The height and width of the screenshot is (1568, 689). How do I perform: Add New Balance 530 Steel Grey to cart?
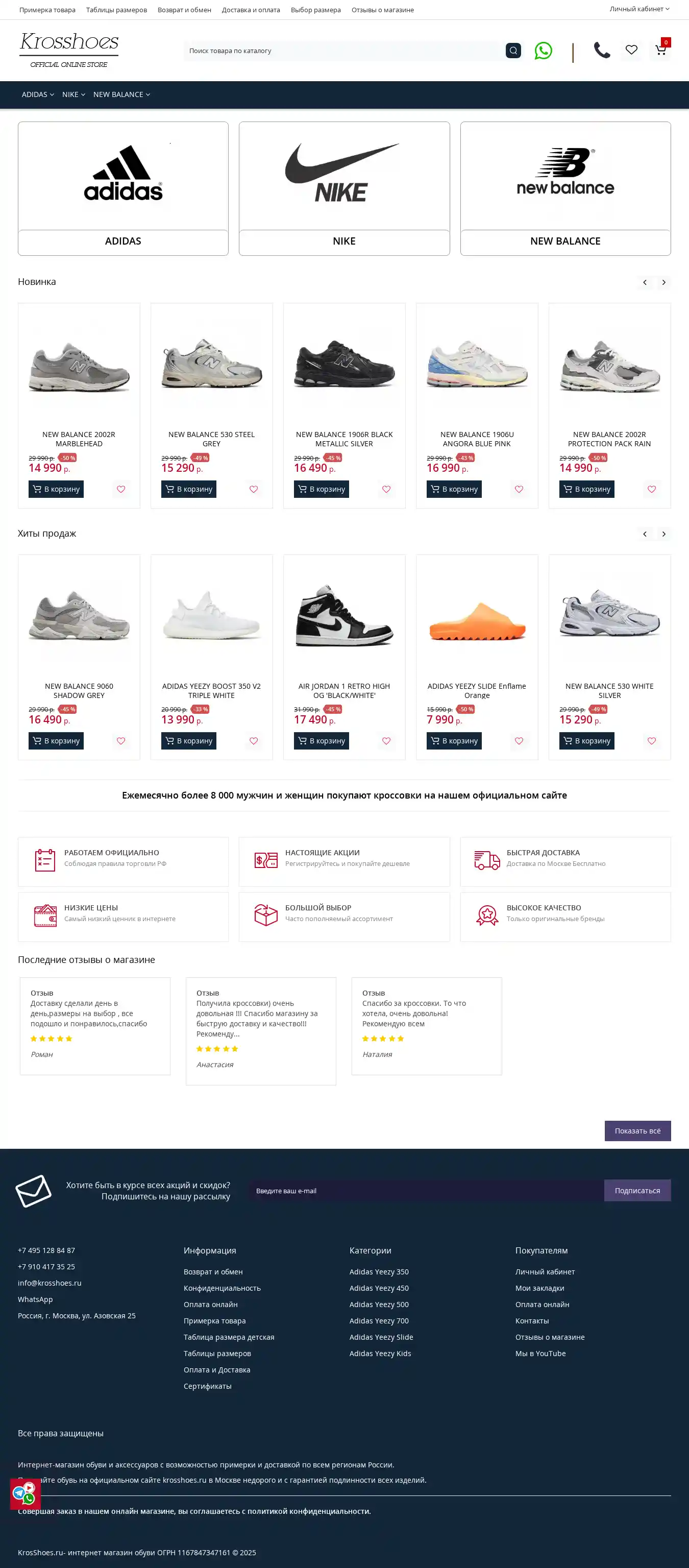189,489
